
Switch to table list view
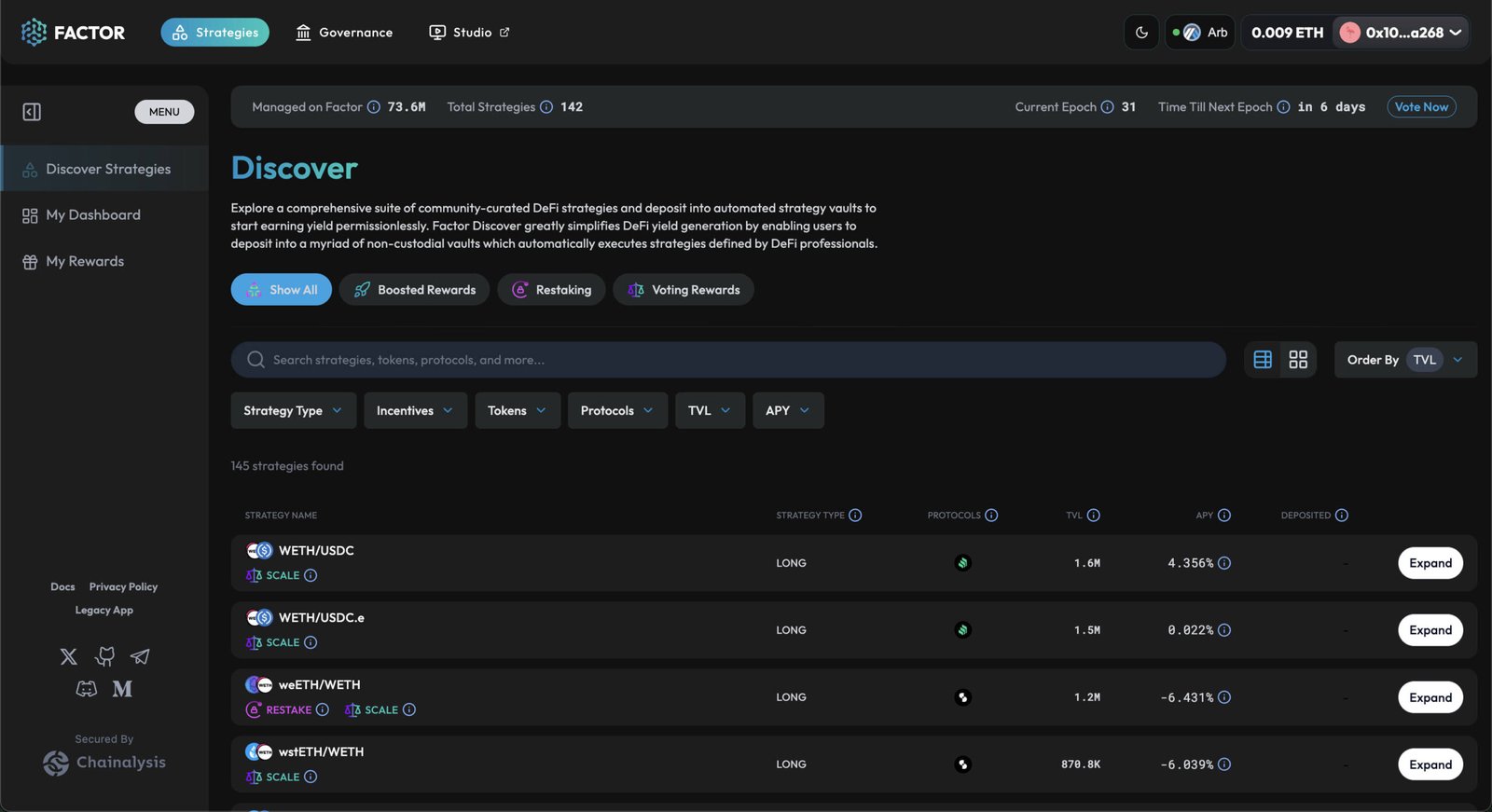click(1263, 360)
